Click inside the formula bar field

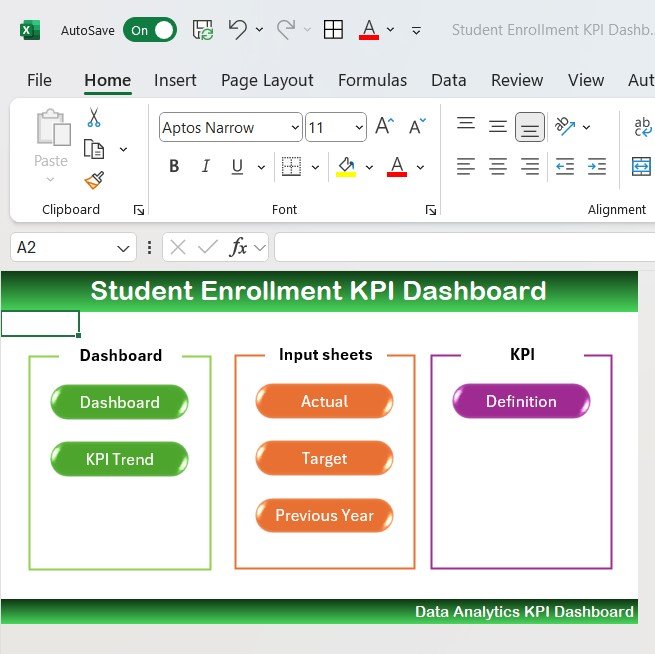(465, 247)
